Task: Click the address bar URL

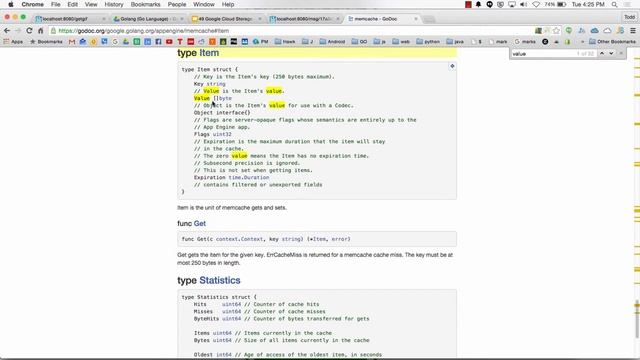Action: 144,31
